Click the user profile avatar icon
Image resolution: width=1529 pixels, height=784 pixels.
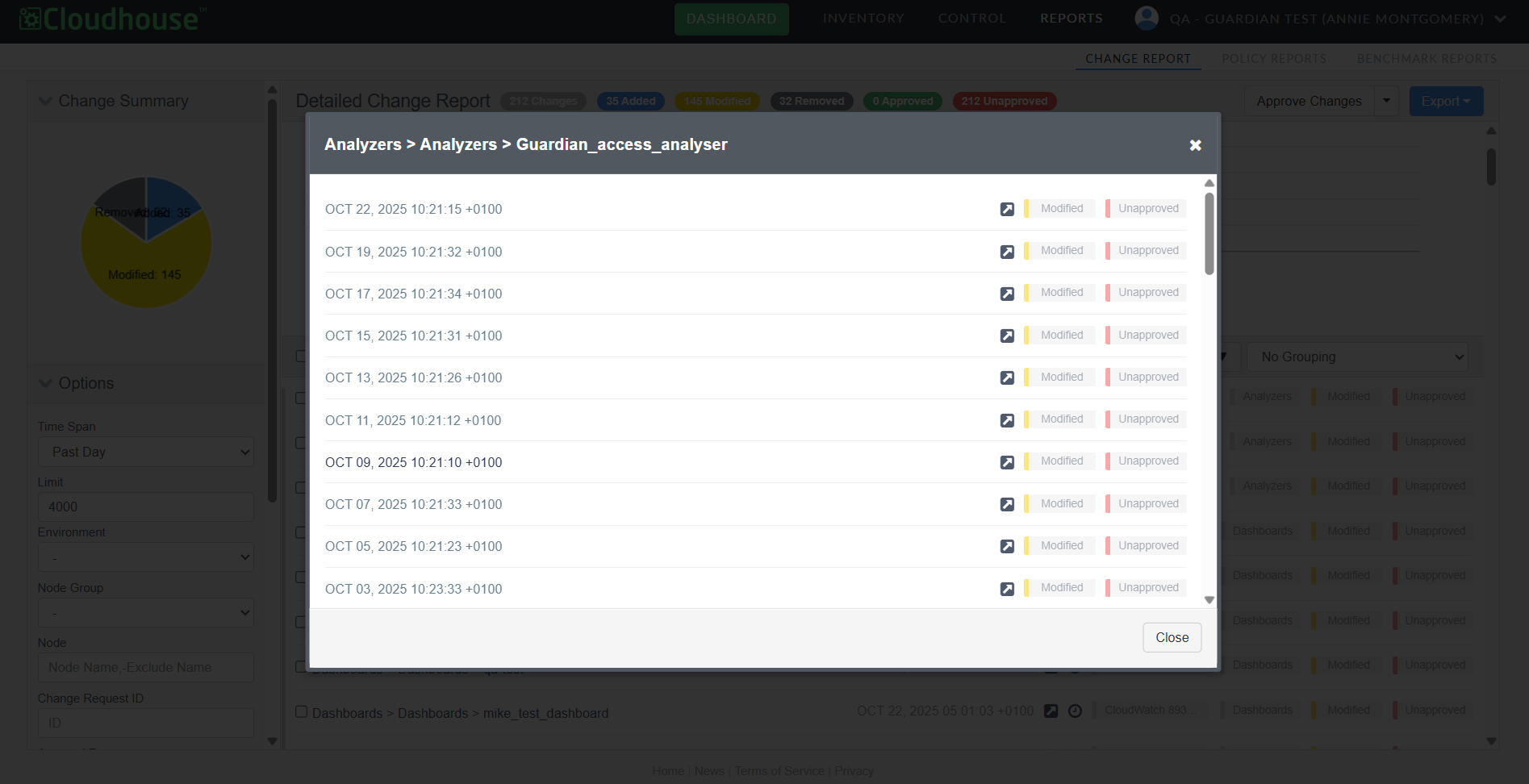pos(1146,18)
